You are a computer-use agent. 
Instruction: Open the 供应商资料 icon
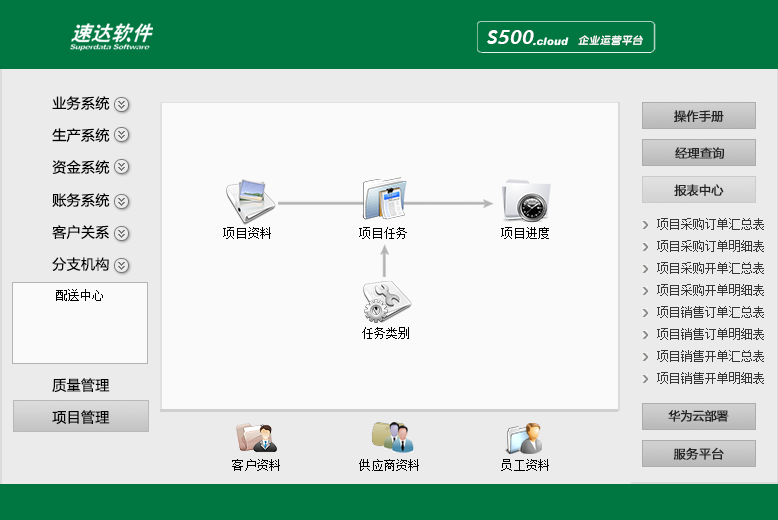click(392, 437)
